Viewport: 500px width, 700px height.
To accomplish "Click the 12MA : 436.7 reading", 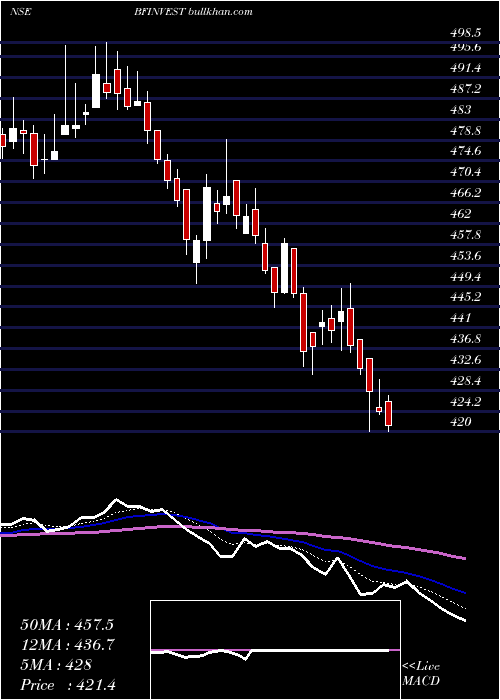I will (67, 645).
